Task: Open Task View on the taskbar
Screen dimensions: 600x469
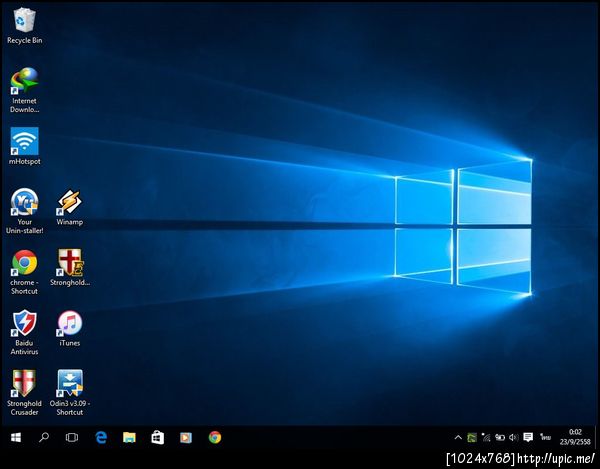Action: click(x=72, y=437)
